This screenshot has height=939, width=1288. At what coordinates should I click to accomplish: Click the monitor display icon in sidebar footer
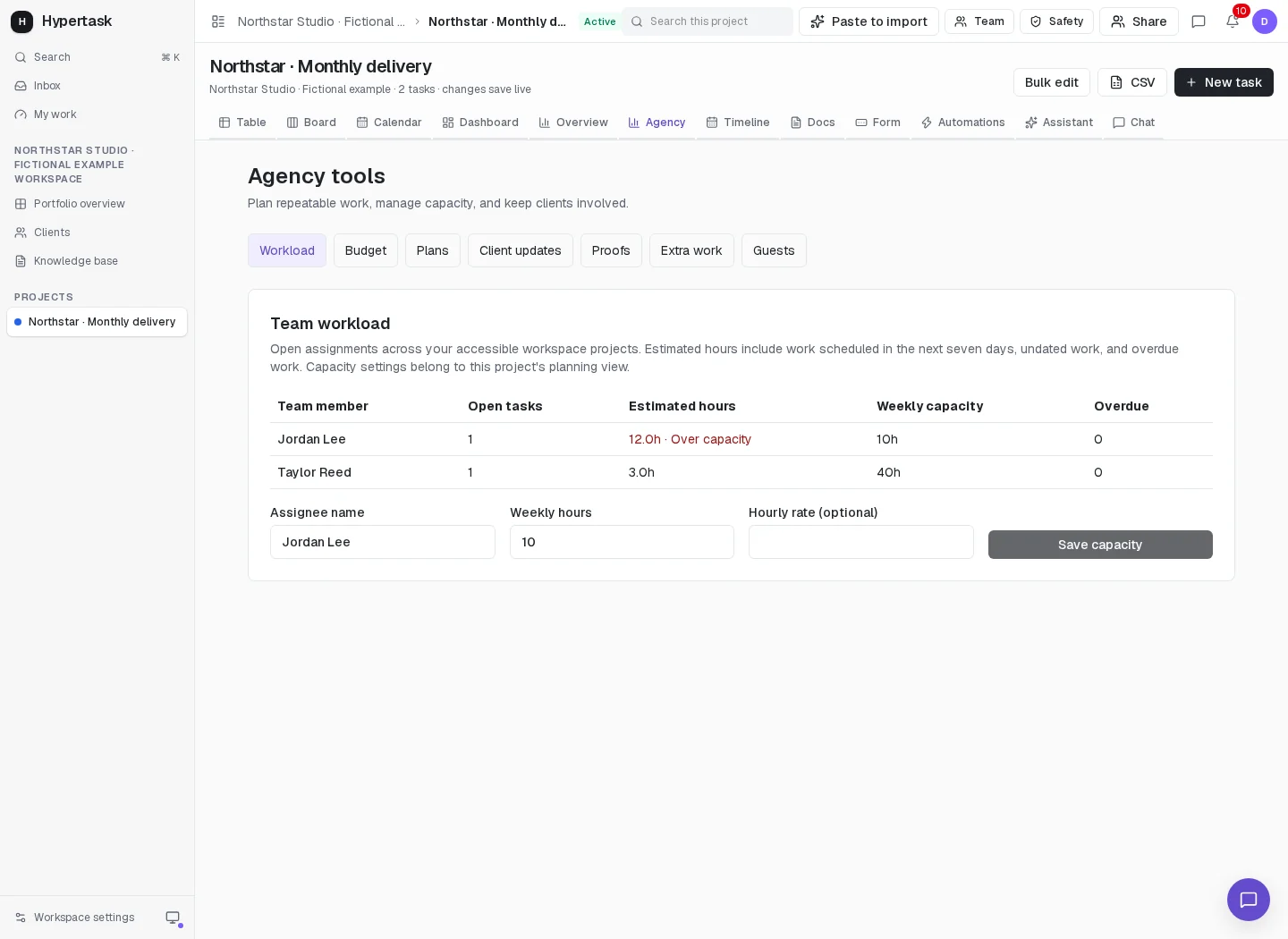pos(173,918)
